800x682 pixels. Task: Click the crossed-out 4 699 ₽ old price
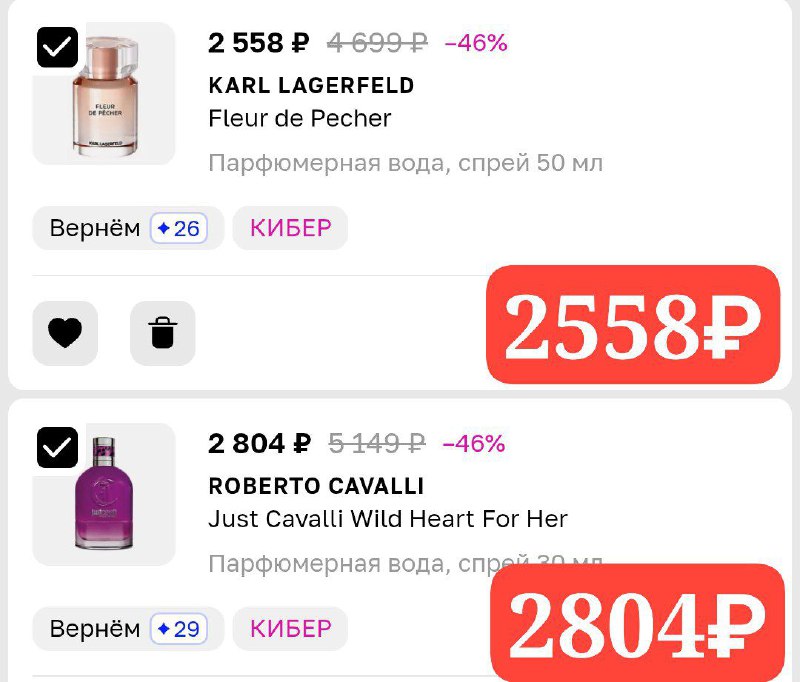[x=377, y=43]
